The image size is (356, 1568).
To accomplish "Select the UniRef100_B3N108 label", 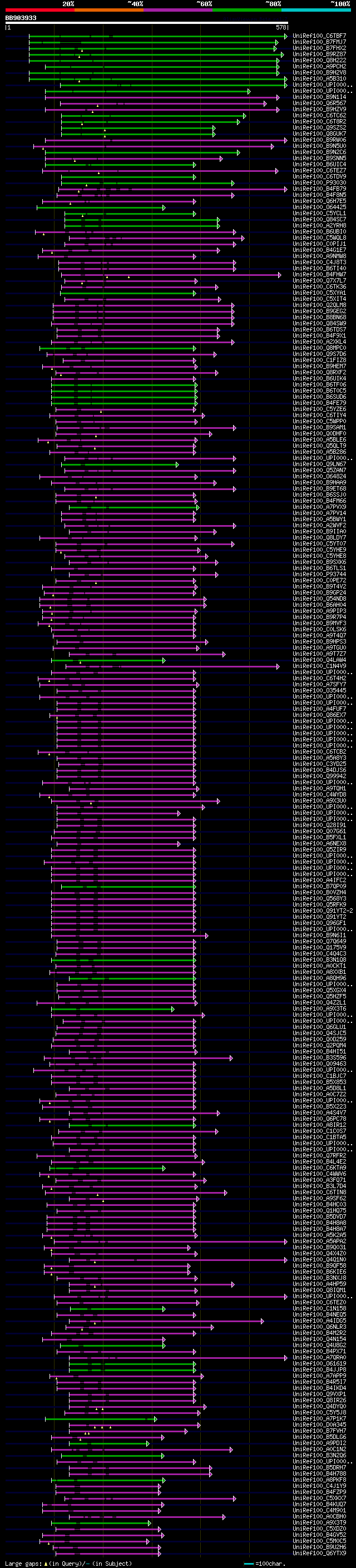I will click(319, 960).
